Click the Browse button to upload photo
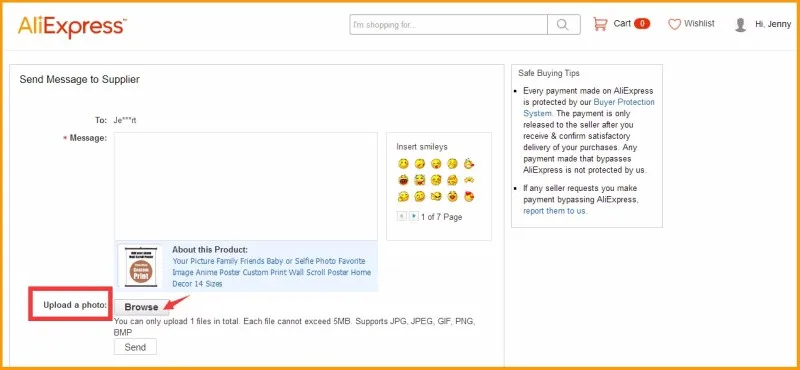The image size is (800, 370). coord(141,307)
